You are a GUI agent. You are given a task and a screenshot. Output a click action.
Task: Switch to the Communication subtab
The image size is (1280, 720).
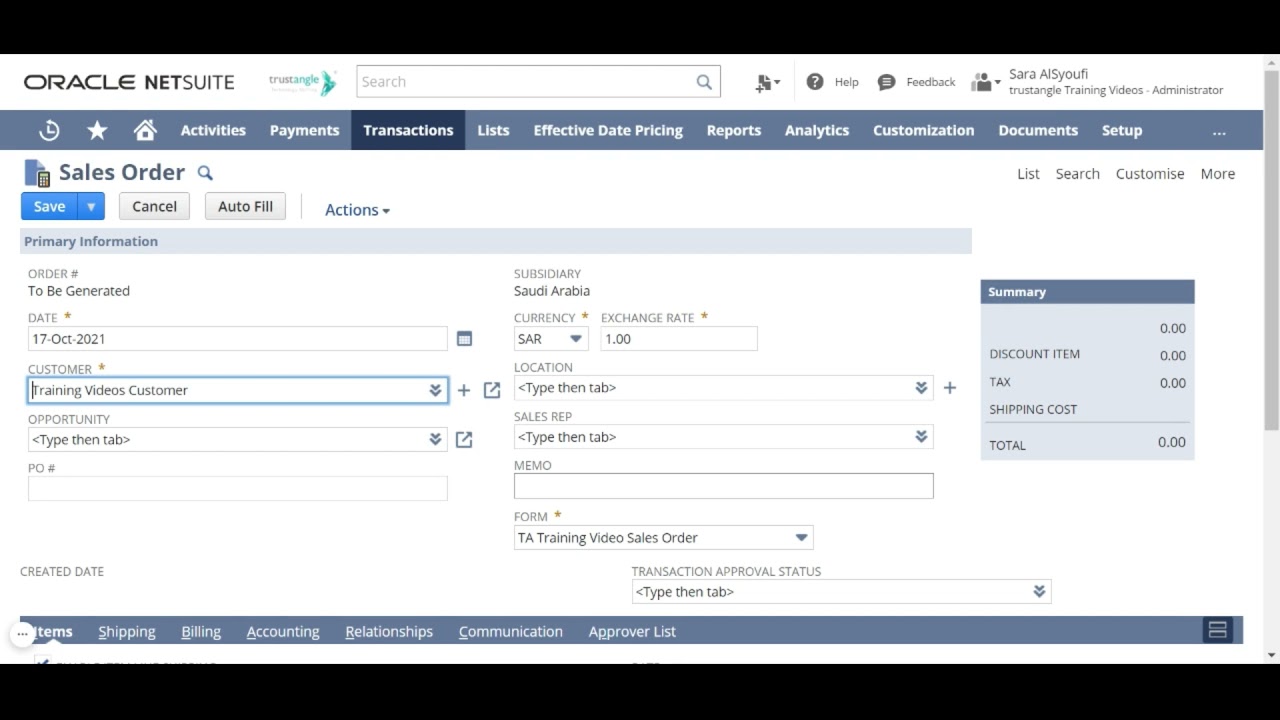click(x=511, y=632)
